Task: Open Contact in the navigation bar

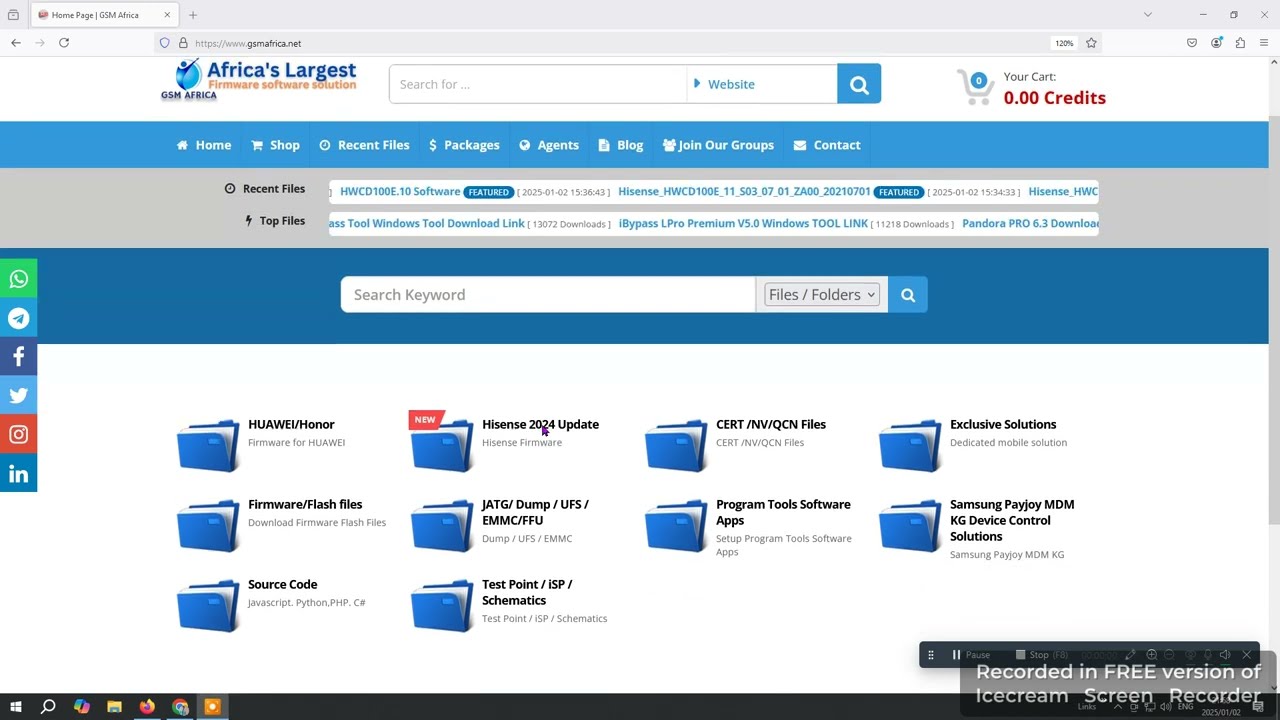Action: click(x=827, y=145)
